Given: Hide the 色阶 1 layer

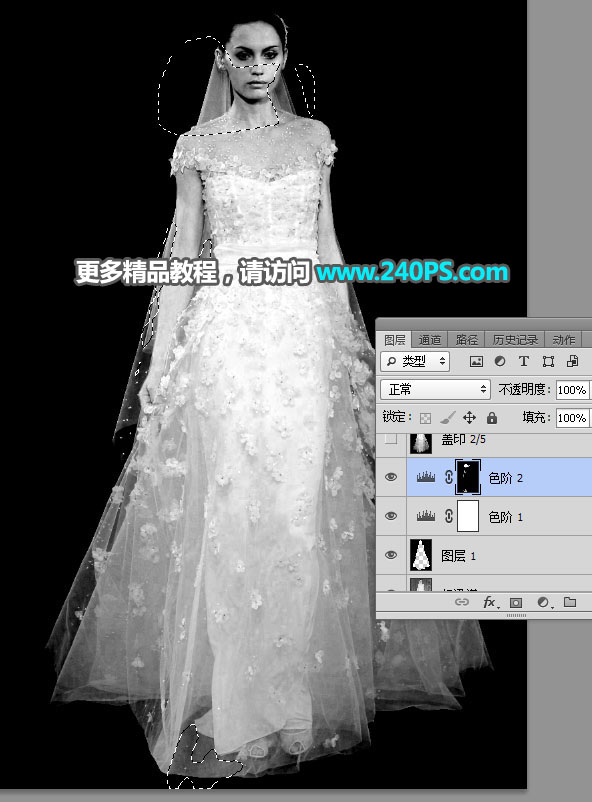Looking at the screenshot, I should (x=391, y=516).
